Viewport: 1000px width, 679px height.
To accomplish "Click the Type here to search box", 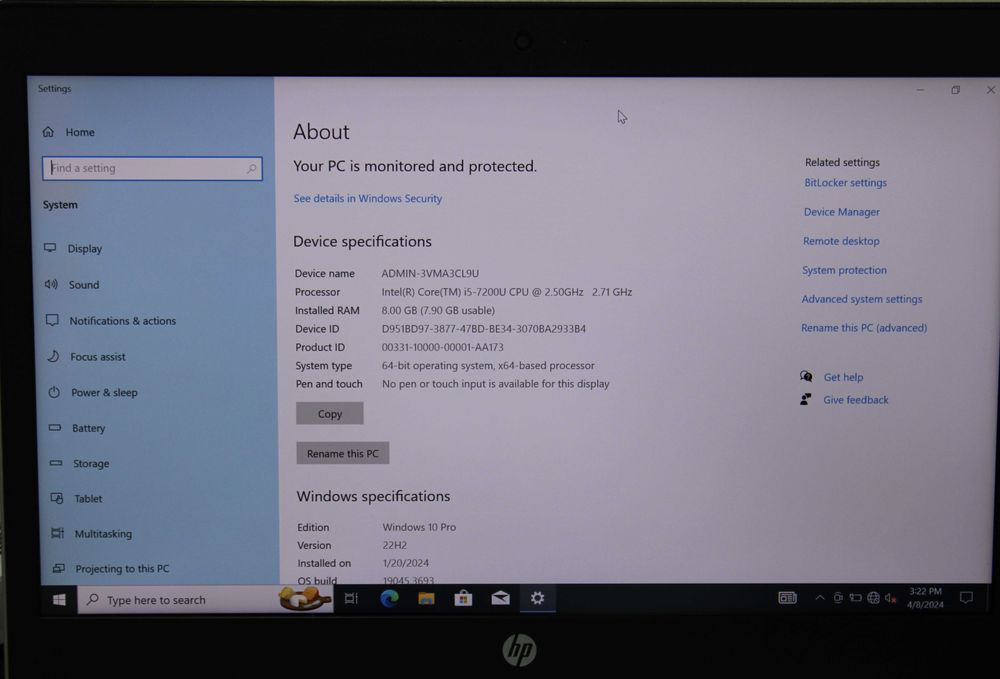I will click(x=205, y=599).
